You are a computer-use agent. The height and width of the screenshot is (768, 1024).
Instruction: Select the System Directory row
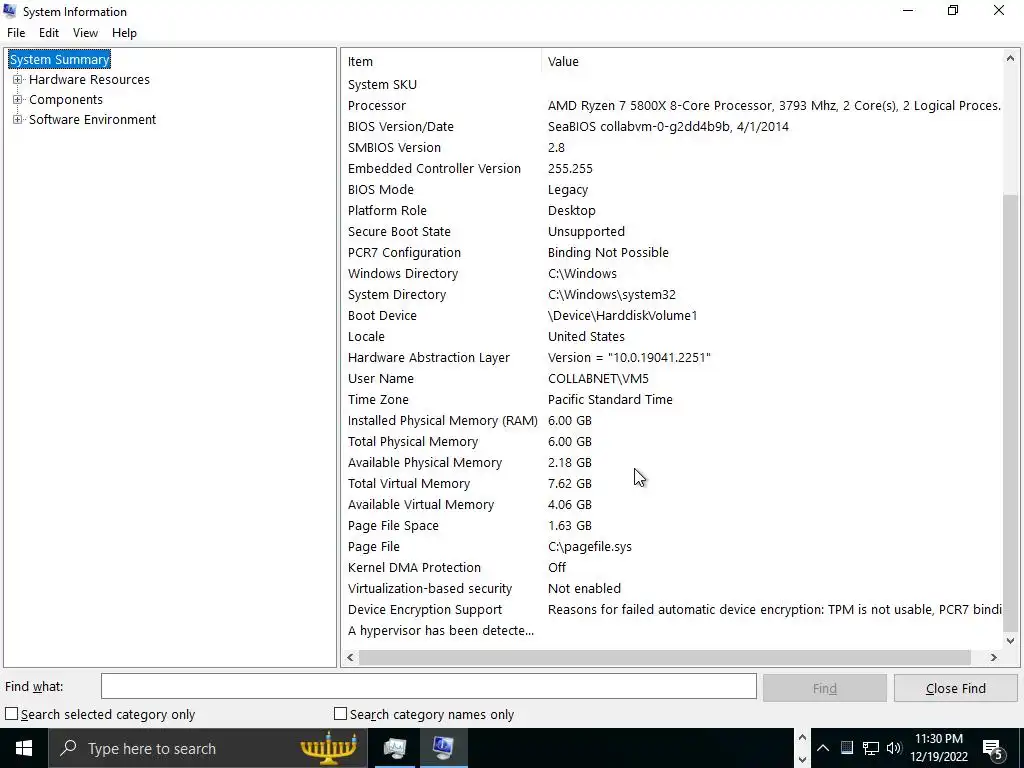672,295
